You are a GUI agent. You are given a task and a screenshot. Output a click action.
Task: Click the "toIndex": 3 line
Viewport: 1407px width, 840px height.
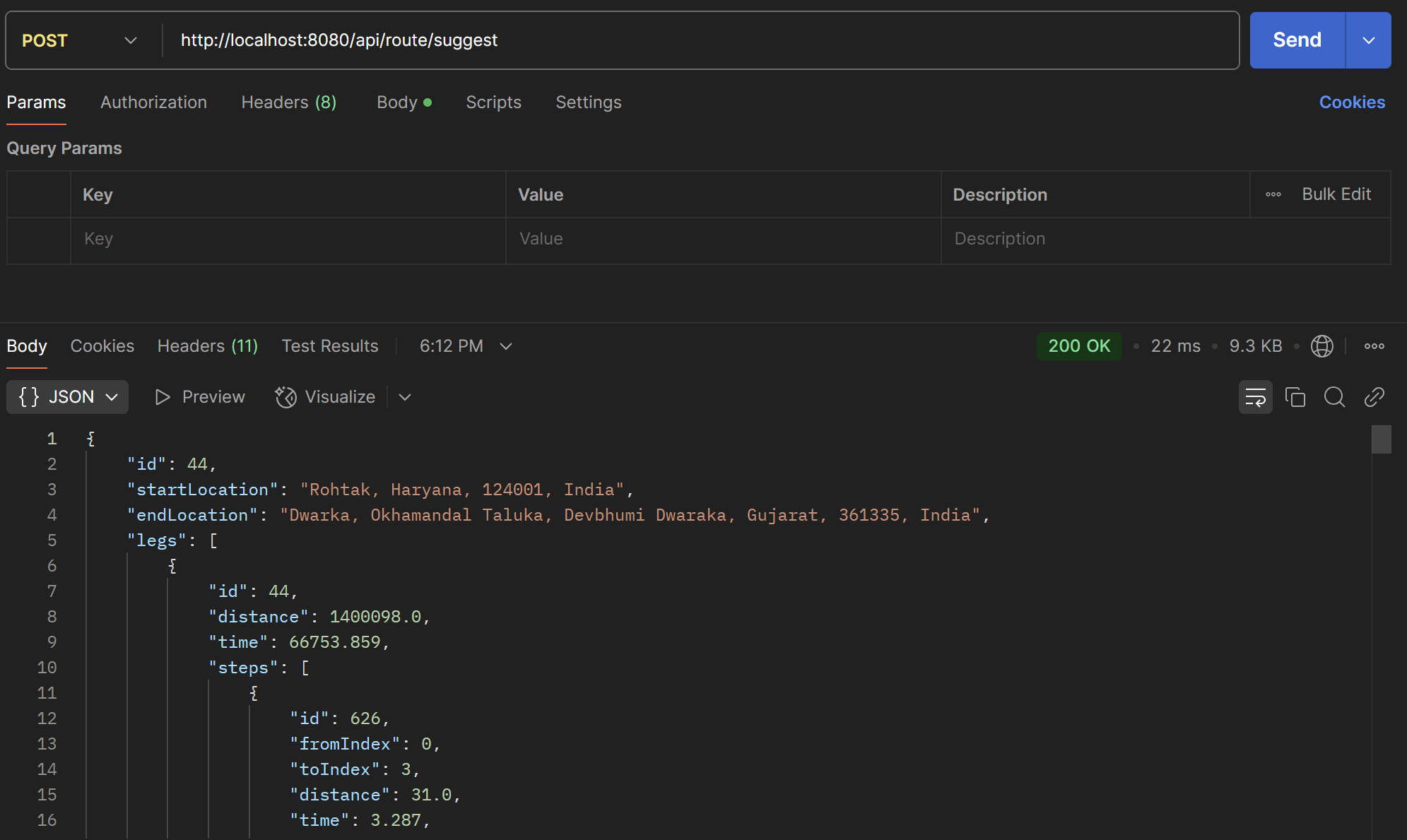[355, 769]
